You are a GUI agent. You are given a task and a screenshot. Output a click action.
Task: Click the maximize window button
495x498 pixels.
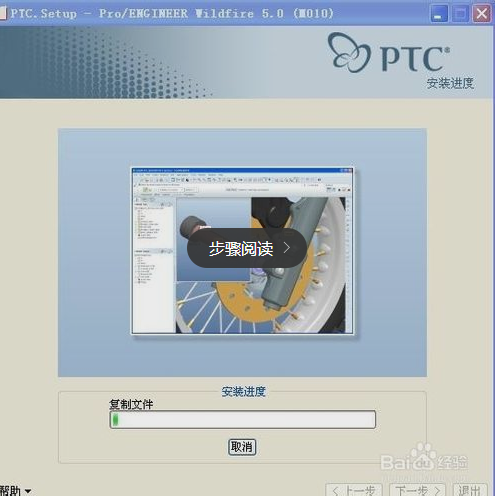tap(460, 14)
